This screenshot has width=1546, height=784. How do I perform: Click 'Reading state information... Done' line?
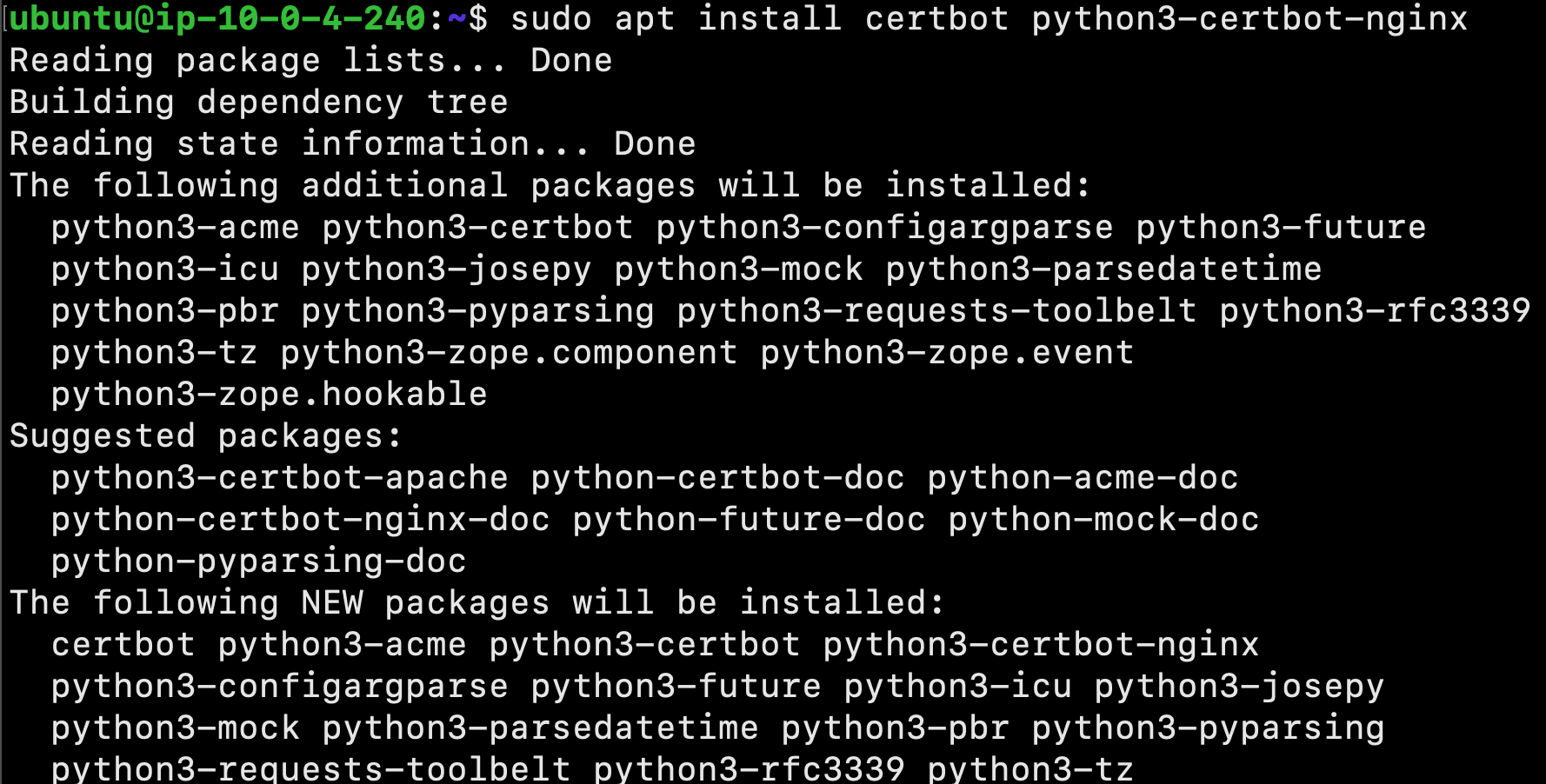(352, 143)
